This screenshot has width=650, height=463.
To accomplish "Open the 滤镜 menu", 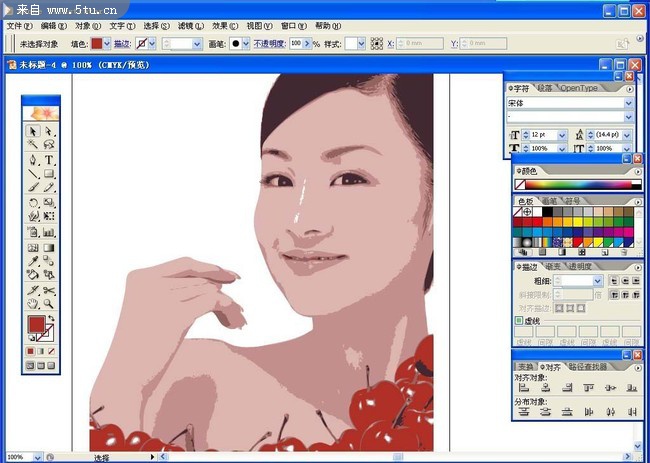I will 189,25.
